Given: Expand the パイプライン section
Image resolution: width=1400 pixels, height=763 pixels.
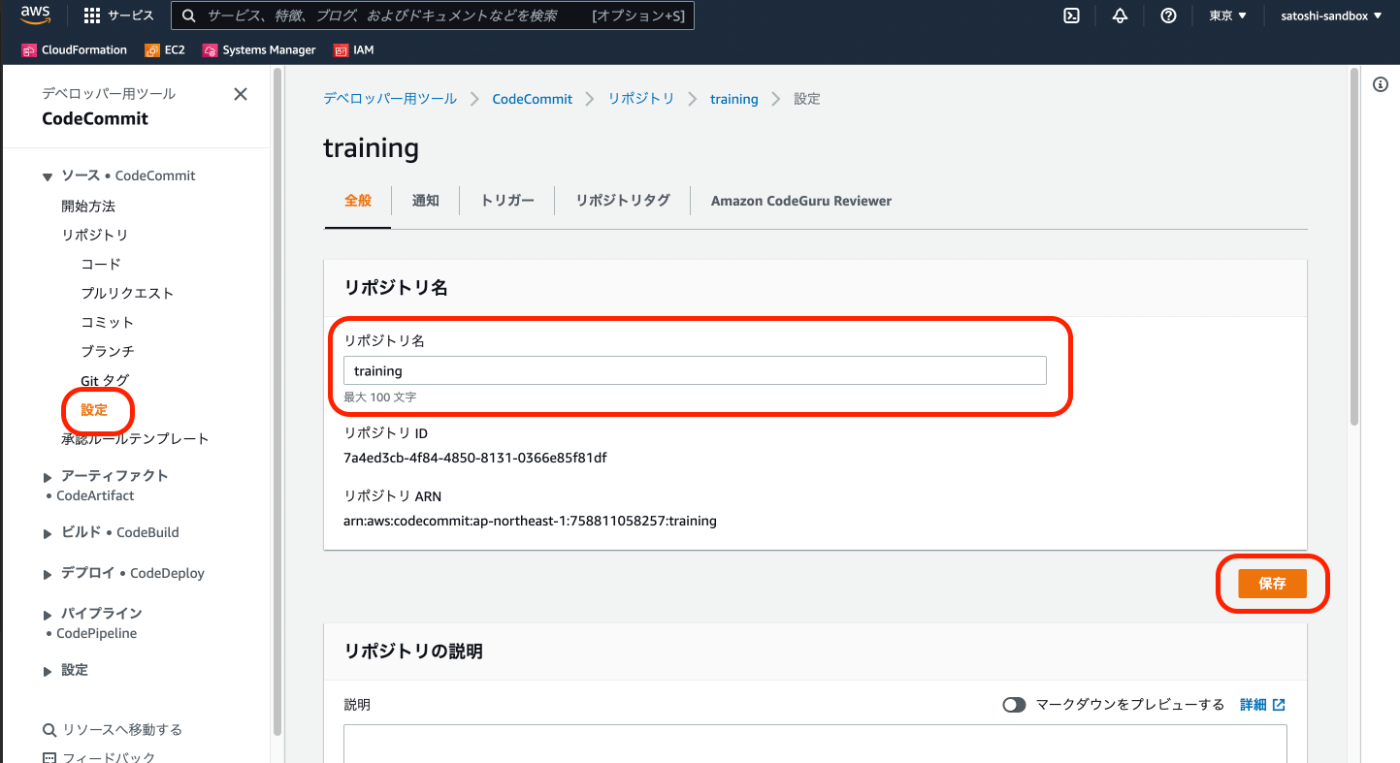Looking at the screenshot, I should pyautogui.click(x=47, y=615).
